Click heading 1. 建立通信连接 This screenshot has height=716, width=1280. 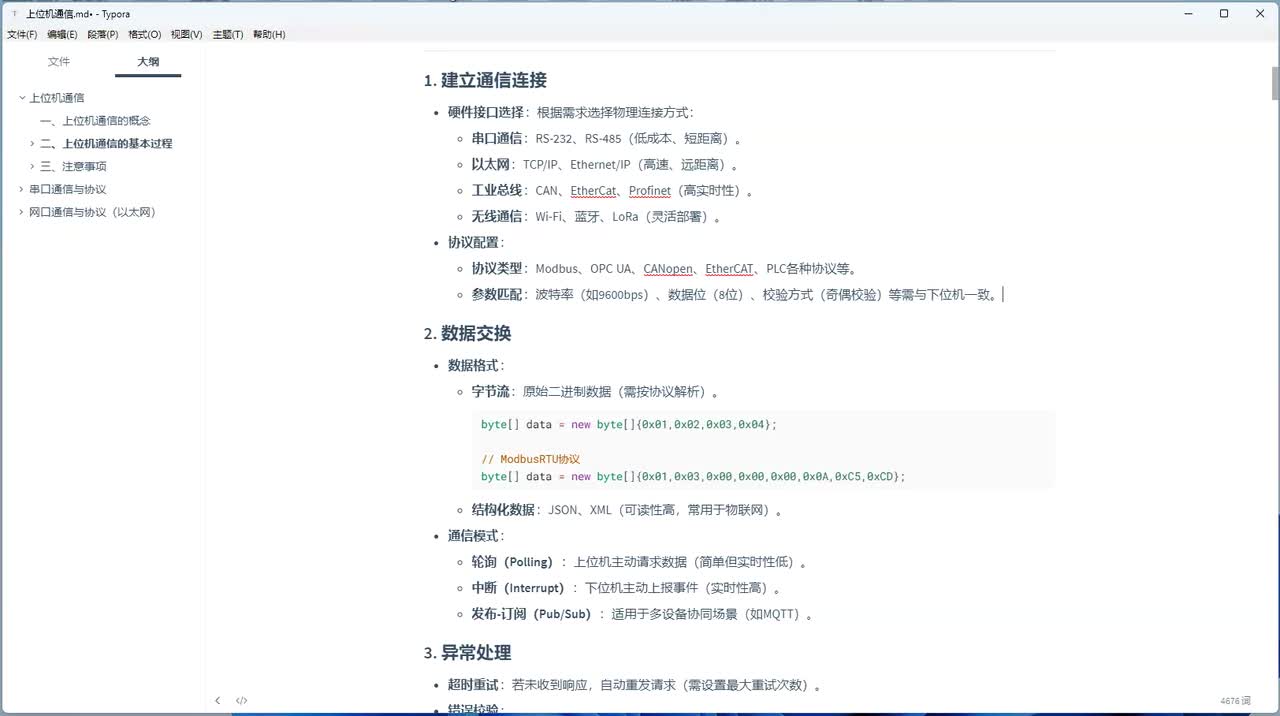pos(485,81)
